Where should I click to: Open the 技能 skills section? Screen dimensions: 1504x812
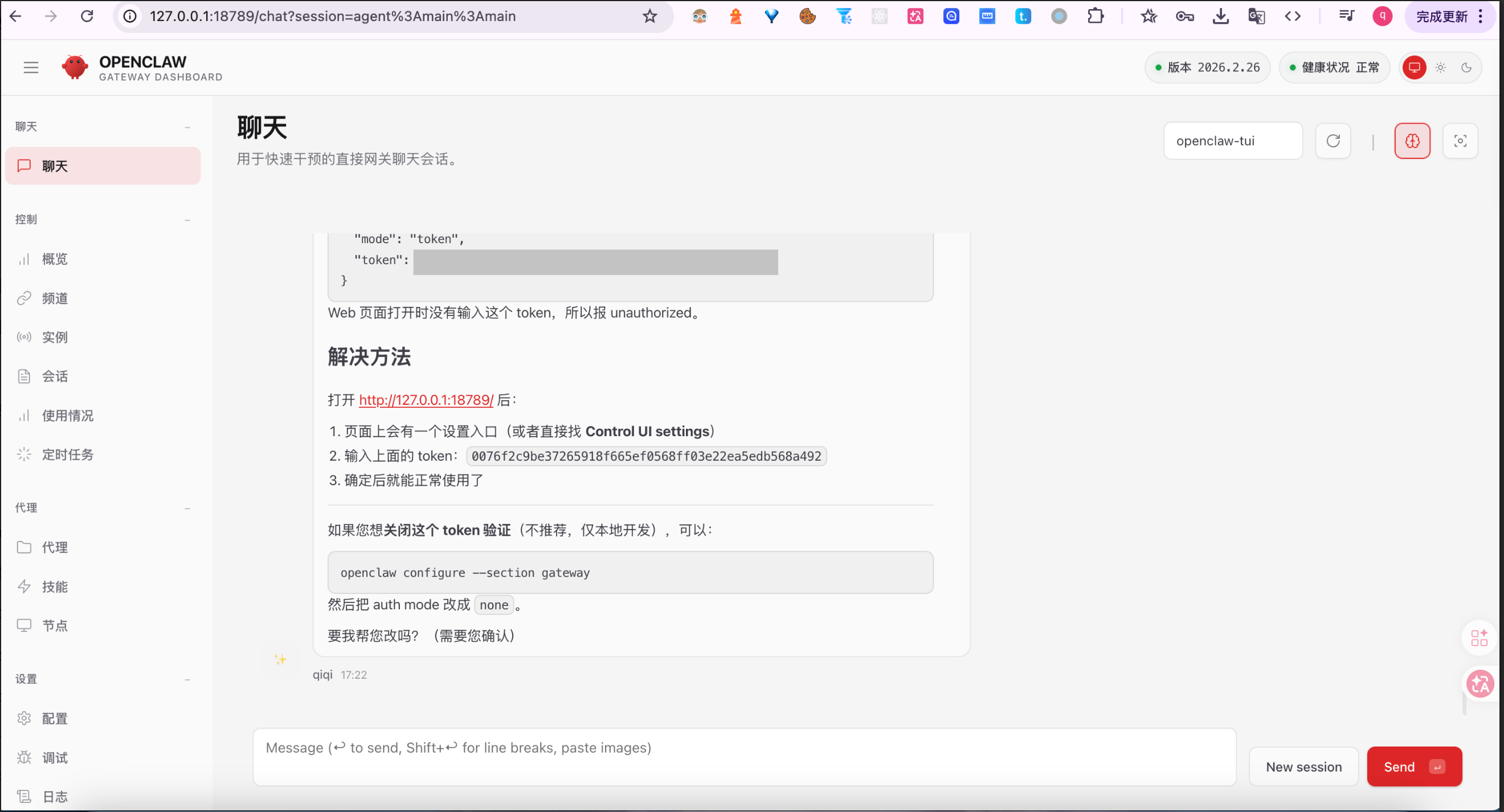[54, 587]
